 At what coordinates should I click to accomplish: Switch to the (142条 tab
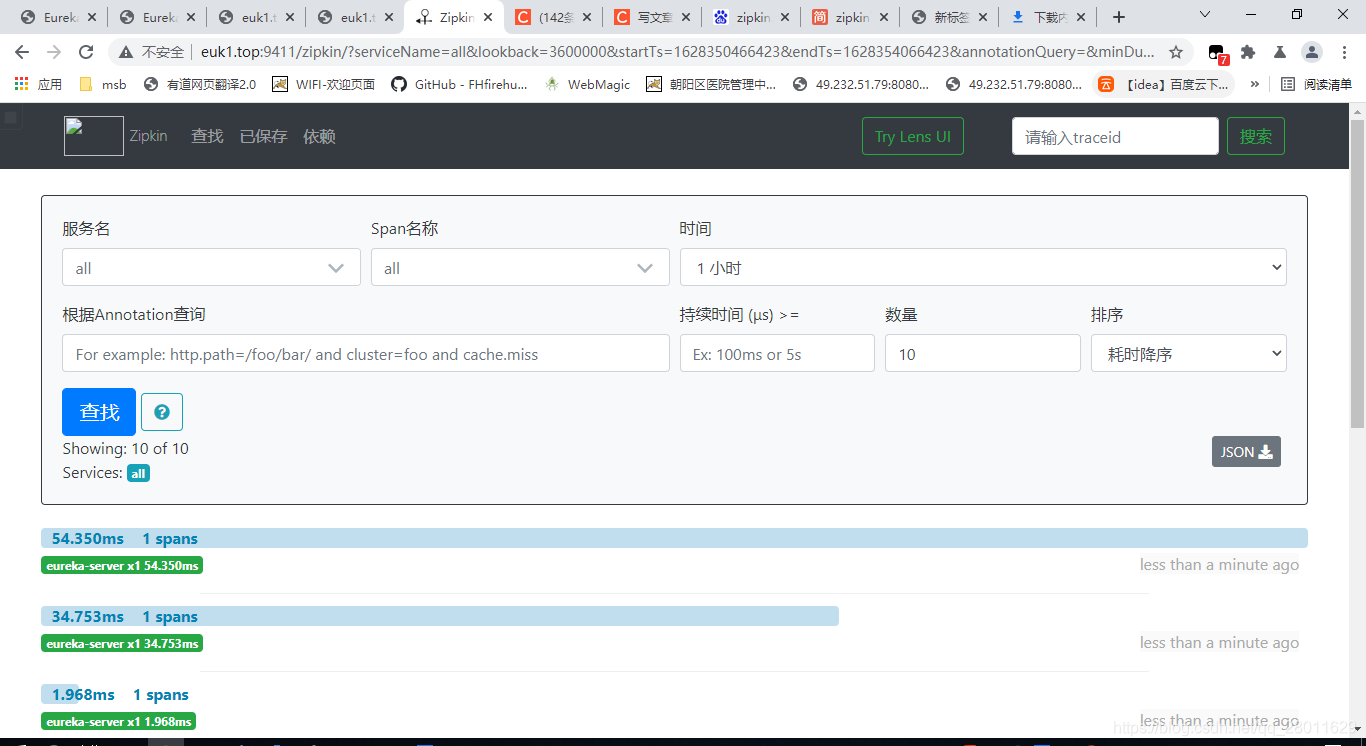[x=555, y=17]
